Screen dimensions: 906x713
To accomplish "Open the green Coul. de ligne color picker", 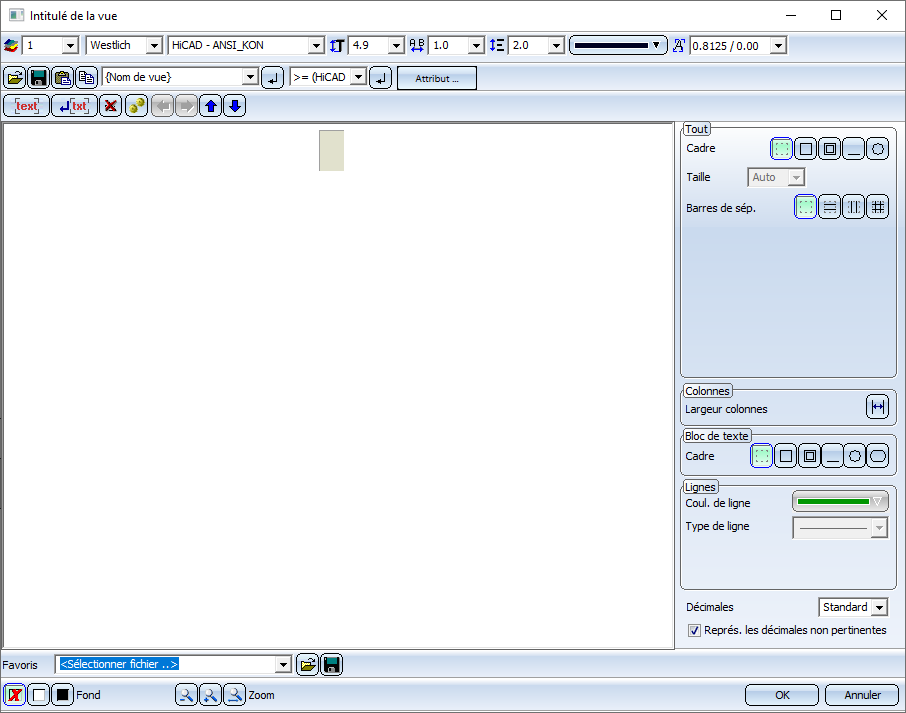I will pyautogui.click(x=840, y=501).
